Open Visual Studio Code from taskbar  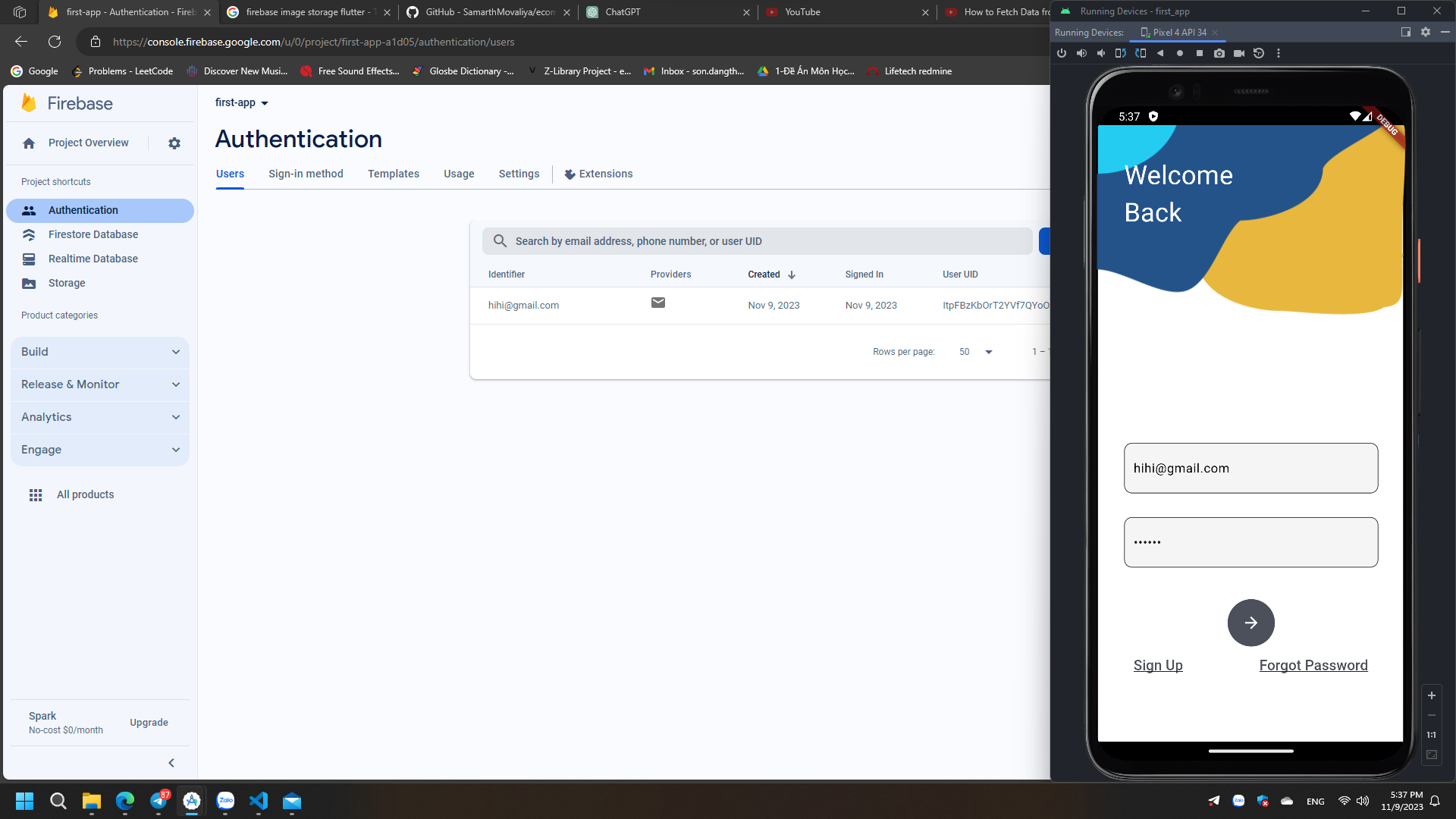pos(259,801)
